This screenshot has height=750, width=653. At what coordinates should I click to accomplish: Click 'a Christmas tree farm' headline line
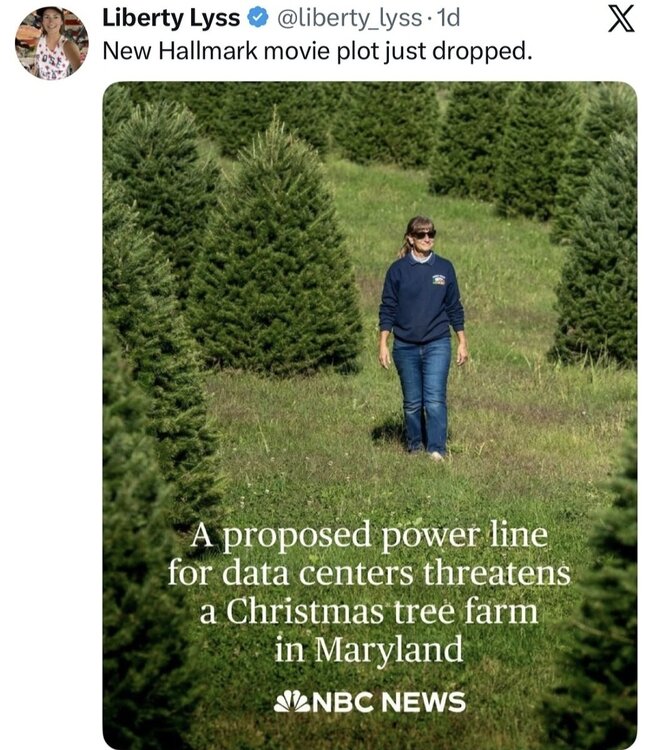(x=369, y=612)
